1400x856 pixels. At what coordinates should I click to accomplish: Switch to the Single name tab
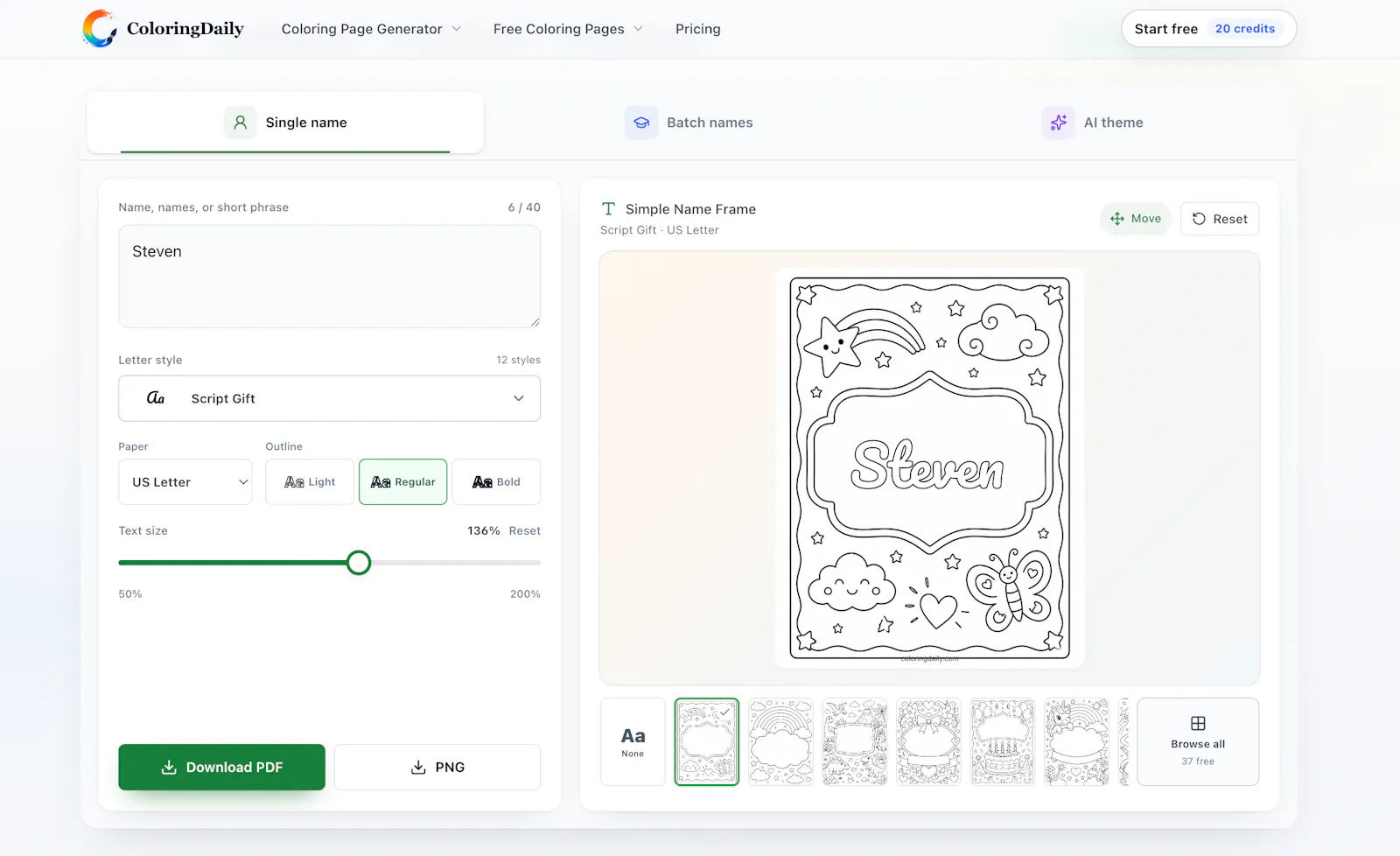[285, 123]
